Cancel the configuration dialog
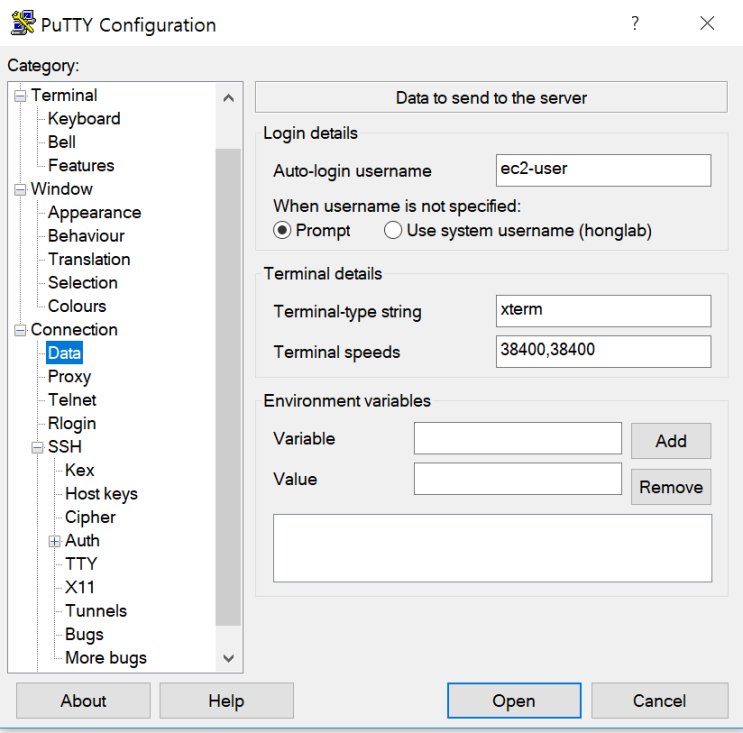 coord(660,701)
